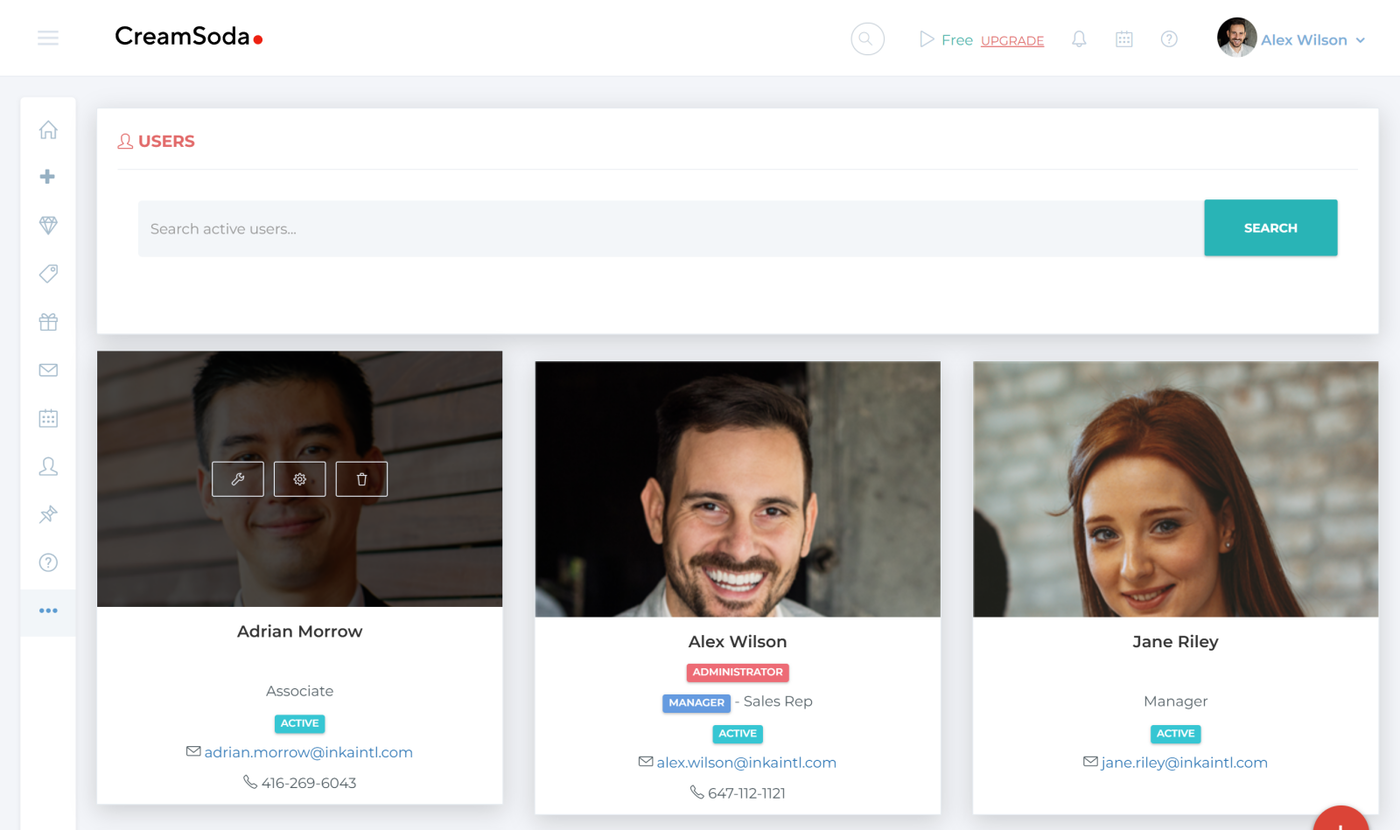The height and width of the screenshot is (830, 1400).
Task: Open the tag icon in sidebar
Action: pyautogui.click(x=48, y=273)
